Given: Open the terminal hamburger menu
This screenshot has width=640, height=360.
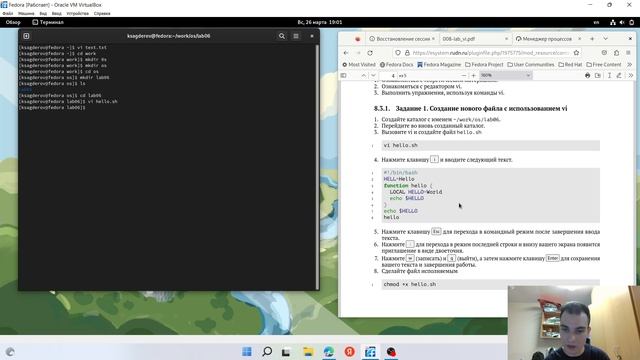Looking at the screenshot, I should pyautogui.click(x=296, y=36).
